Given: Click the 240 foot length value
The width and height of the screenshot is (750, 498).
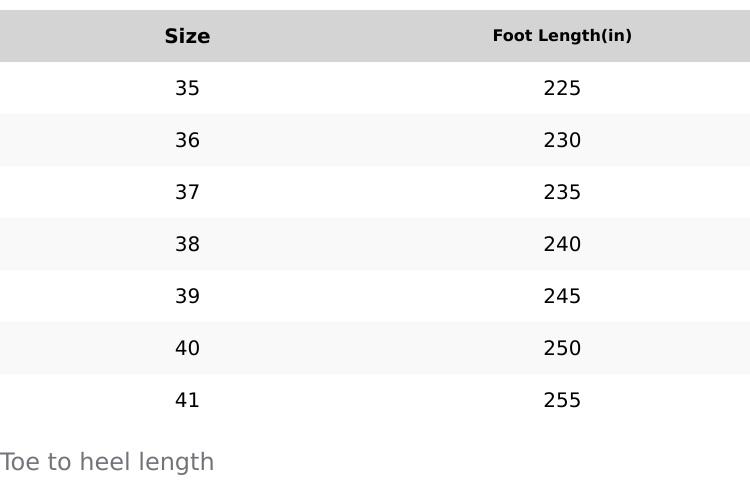Looking at the screenshot, I should tap(562, 244).
